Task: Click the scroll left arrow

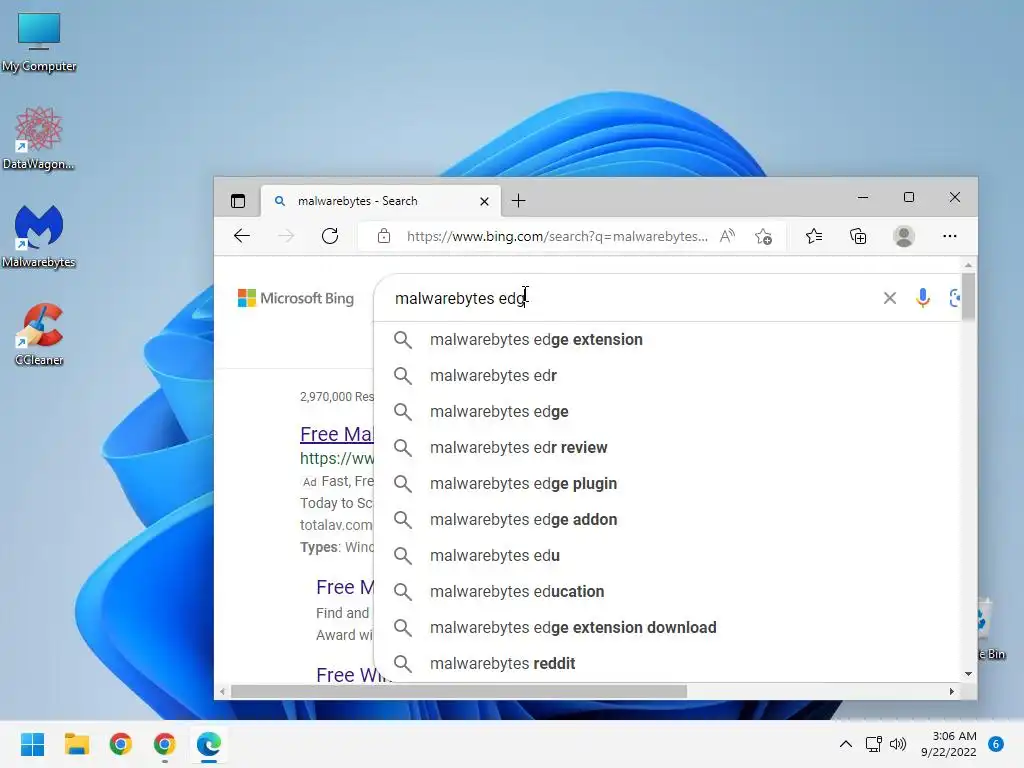Action: click(x=223, y=691)
